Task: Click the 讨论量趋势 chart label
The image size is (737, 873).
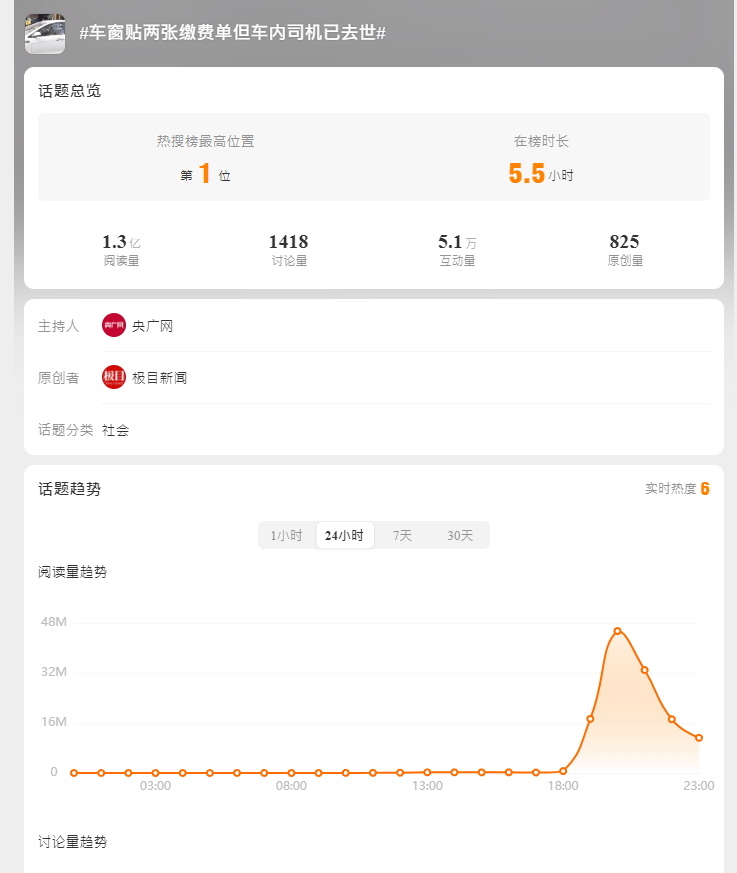Action: 72,841
